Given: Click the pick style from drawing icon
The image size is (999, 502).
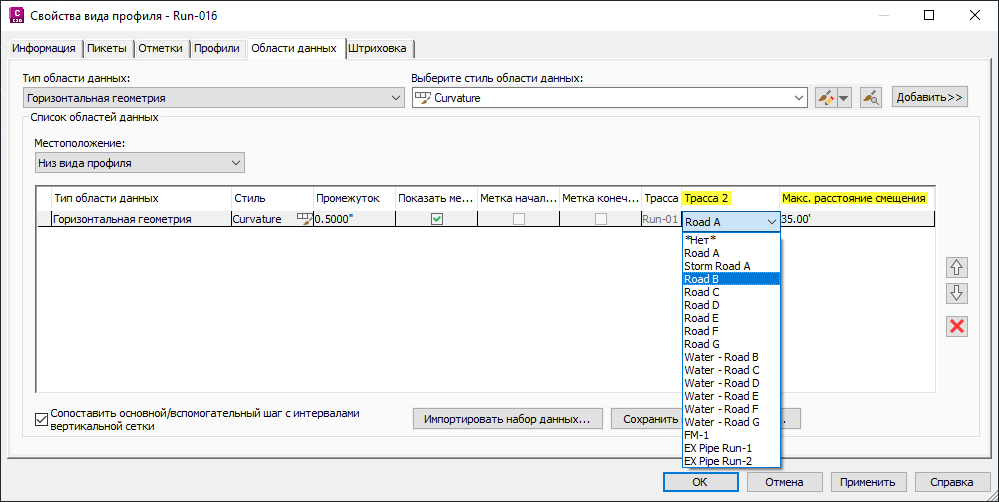Looking at the screenshot, I should pos(871,98).
